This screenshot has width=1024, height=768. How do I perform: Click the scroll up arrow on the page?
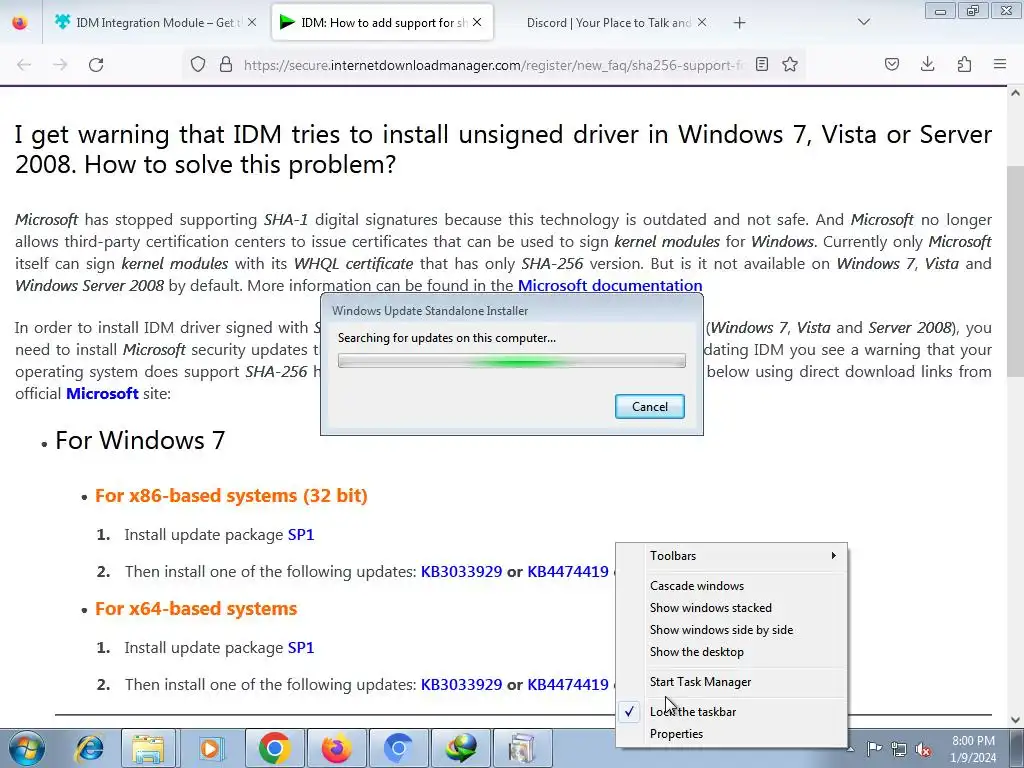click(x=1015, y=93)
